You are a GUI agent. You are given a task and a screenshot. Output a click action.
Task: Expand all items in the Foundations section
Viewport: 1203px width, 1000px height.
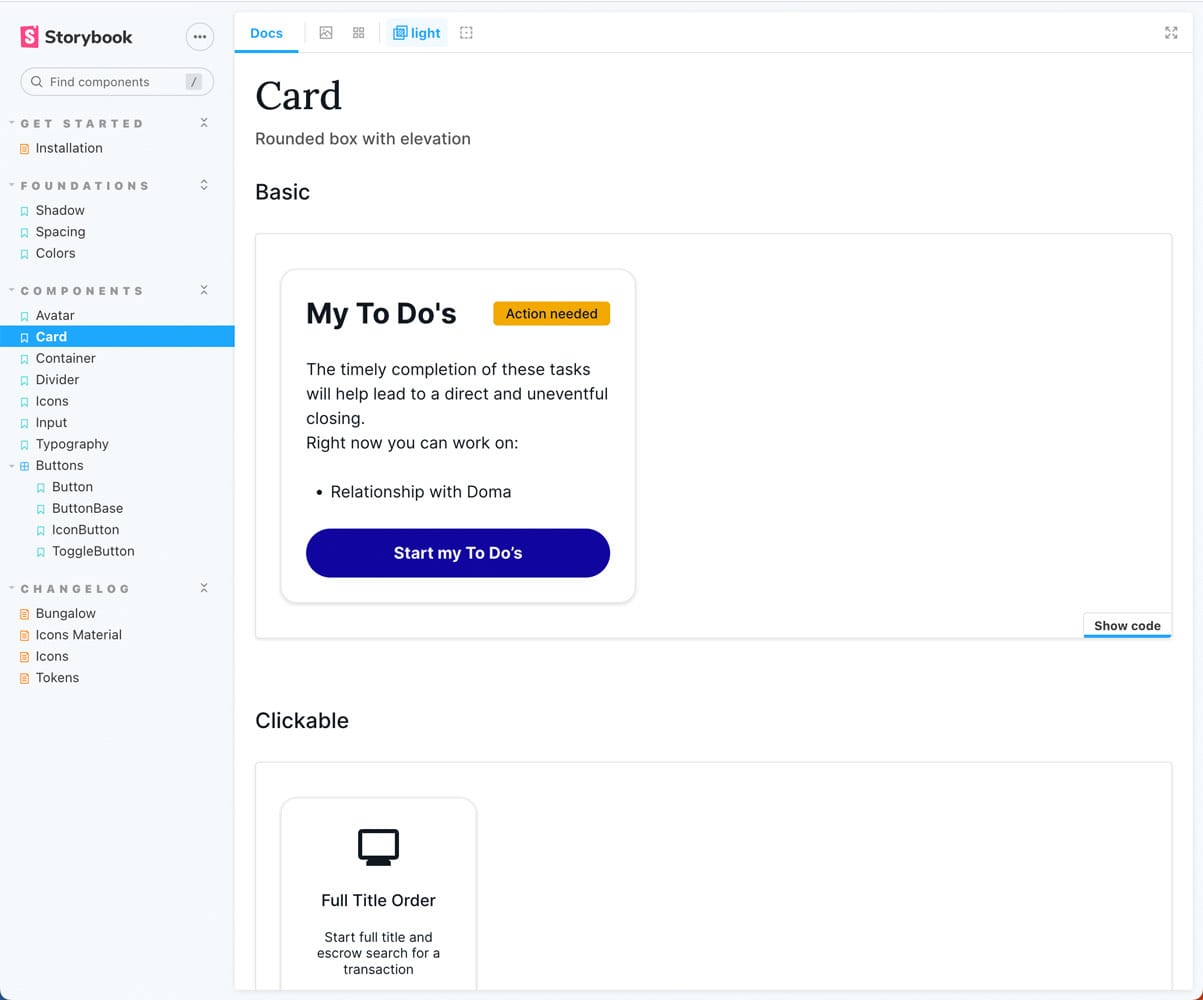(204, 185)
